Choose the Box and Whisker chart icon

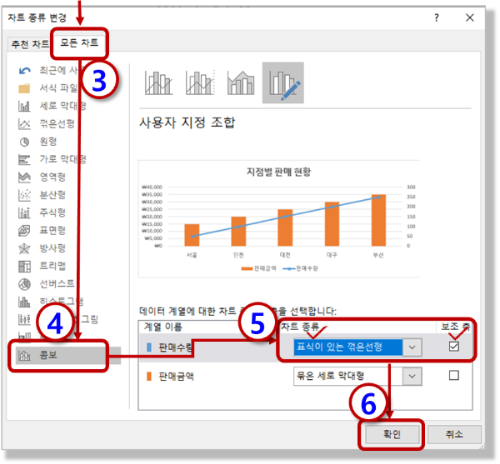coord(24,319)
